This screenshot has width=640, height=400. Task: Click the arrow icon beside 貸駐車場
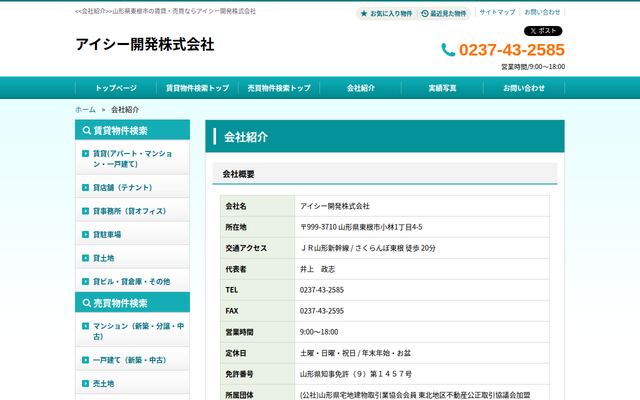click(x=85, y=234)
